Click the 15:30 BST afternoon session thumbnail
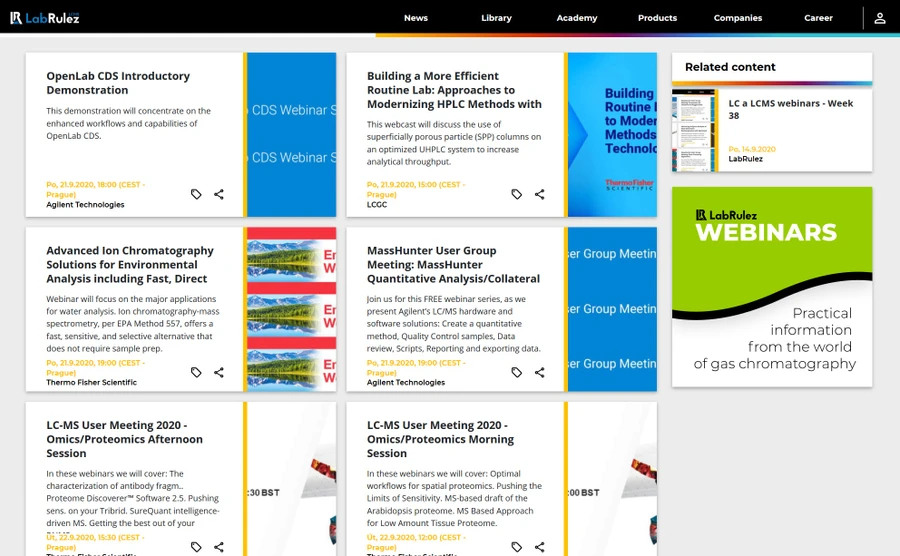 tap(292, 479)
